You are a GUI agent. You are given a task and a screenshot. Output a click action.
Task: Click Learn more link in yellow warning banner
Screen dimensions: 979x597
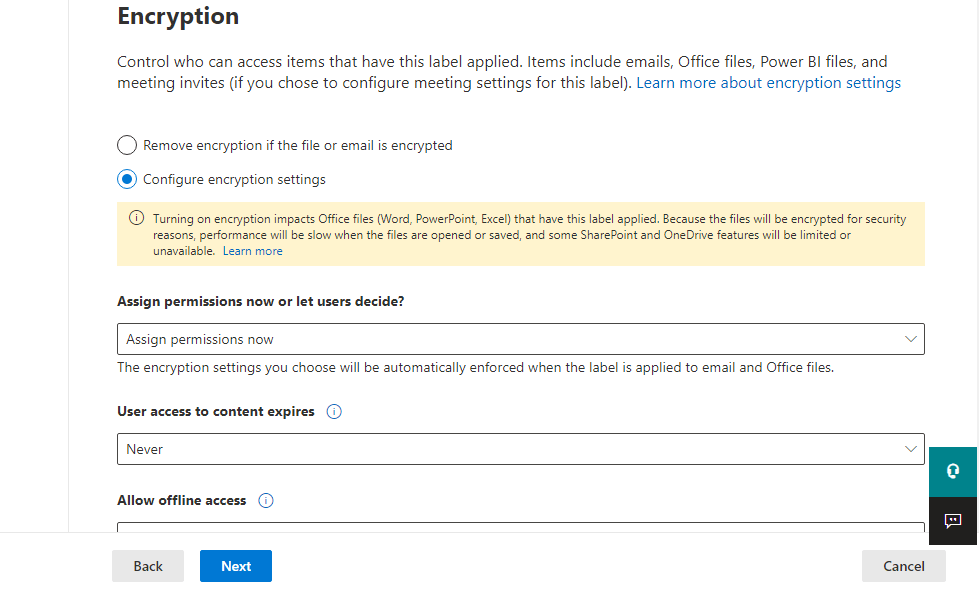tap(252, 251)
